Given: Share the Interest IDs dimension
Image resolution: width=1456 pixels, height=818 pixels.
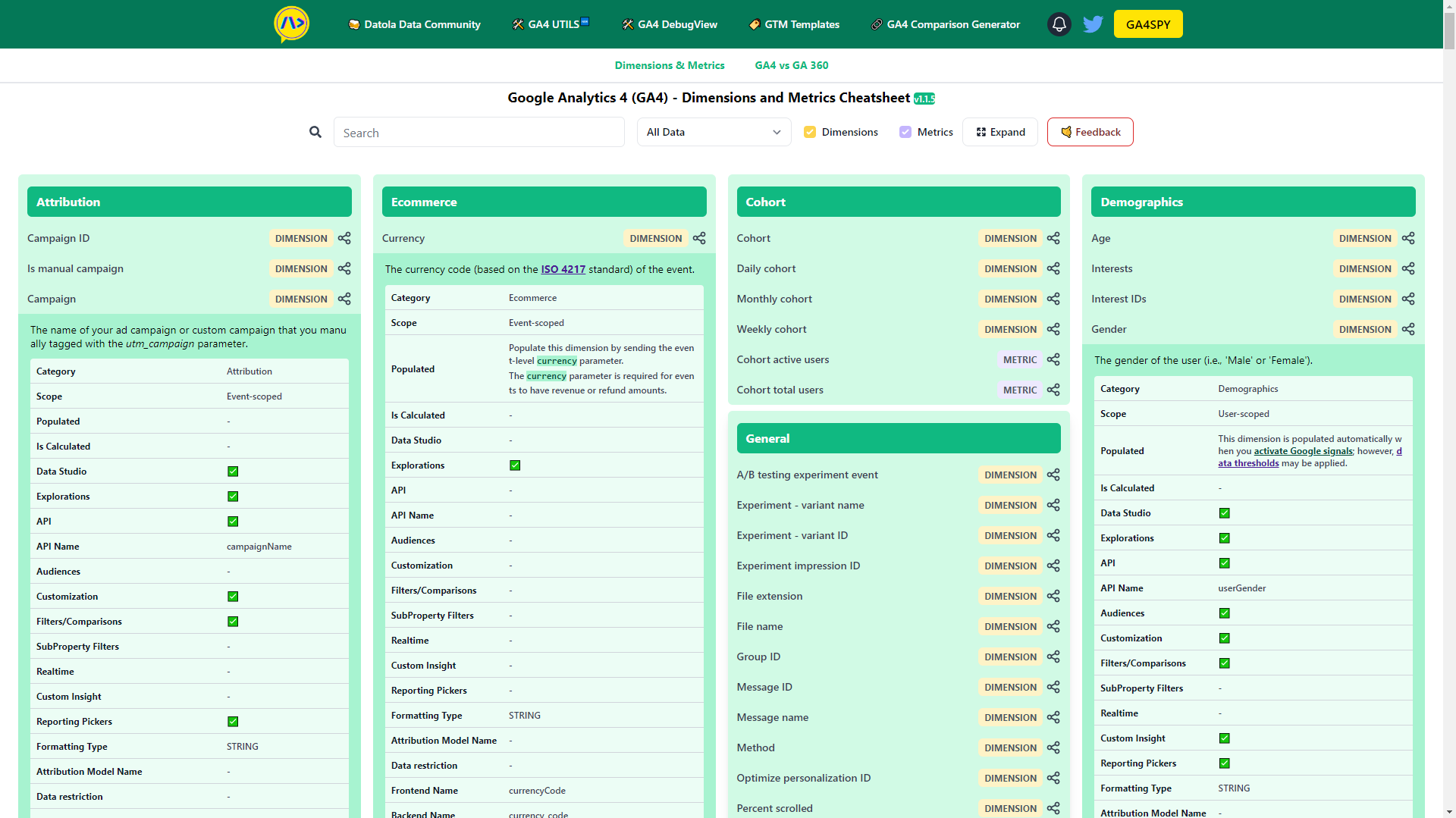Looking at the screenshot, I should click(1408, 299).
